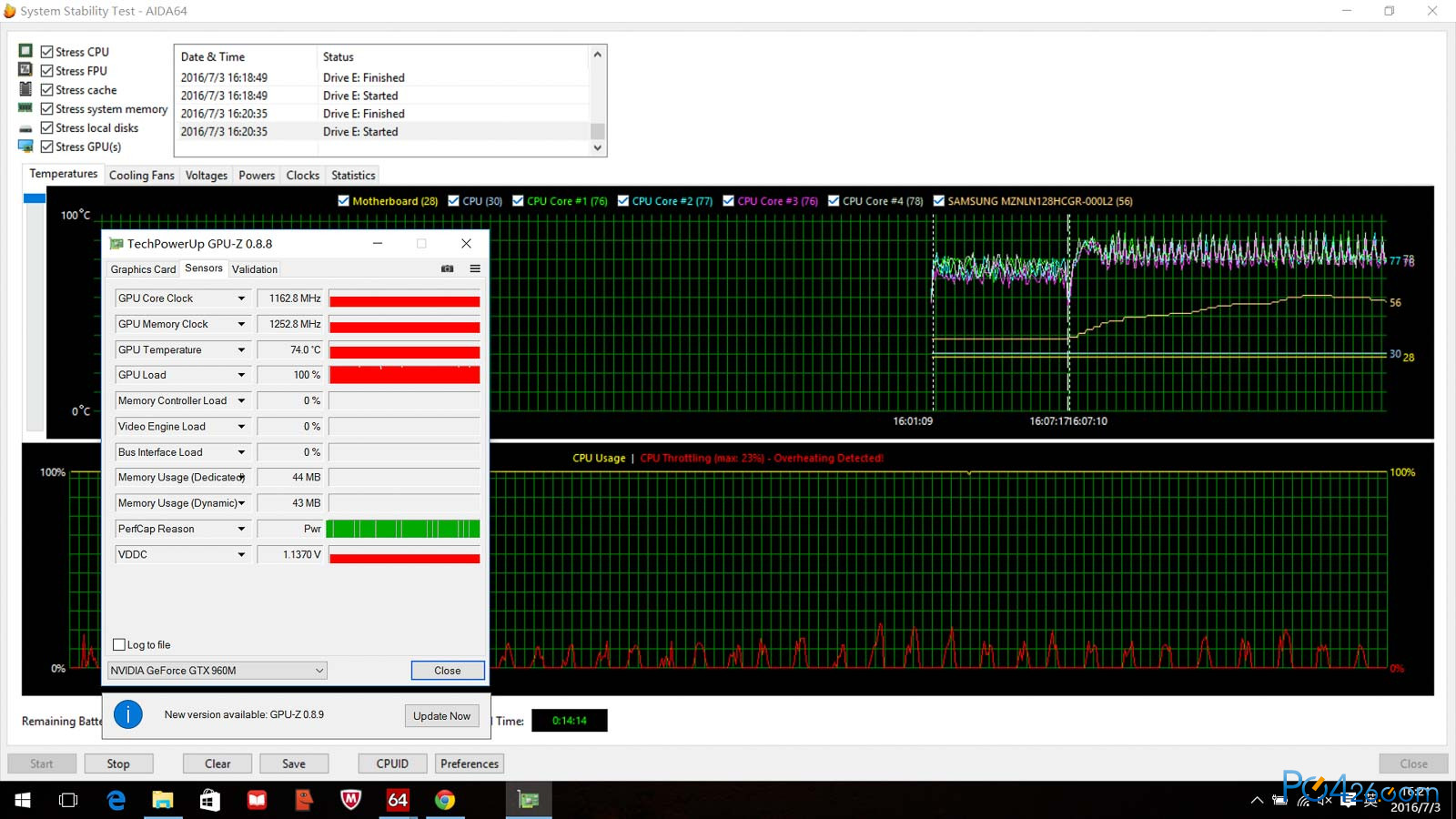Toggle Stress FPU checkbox

tap(46, 71)
